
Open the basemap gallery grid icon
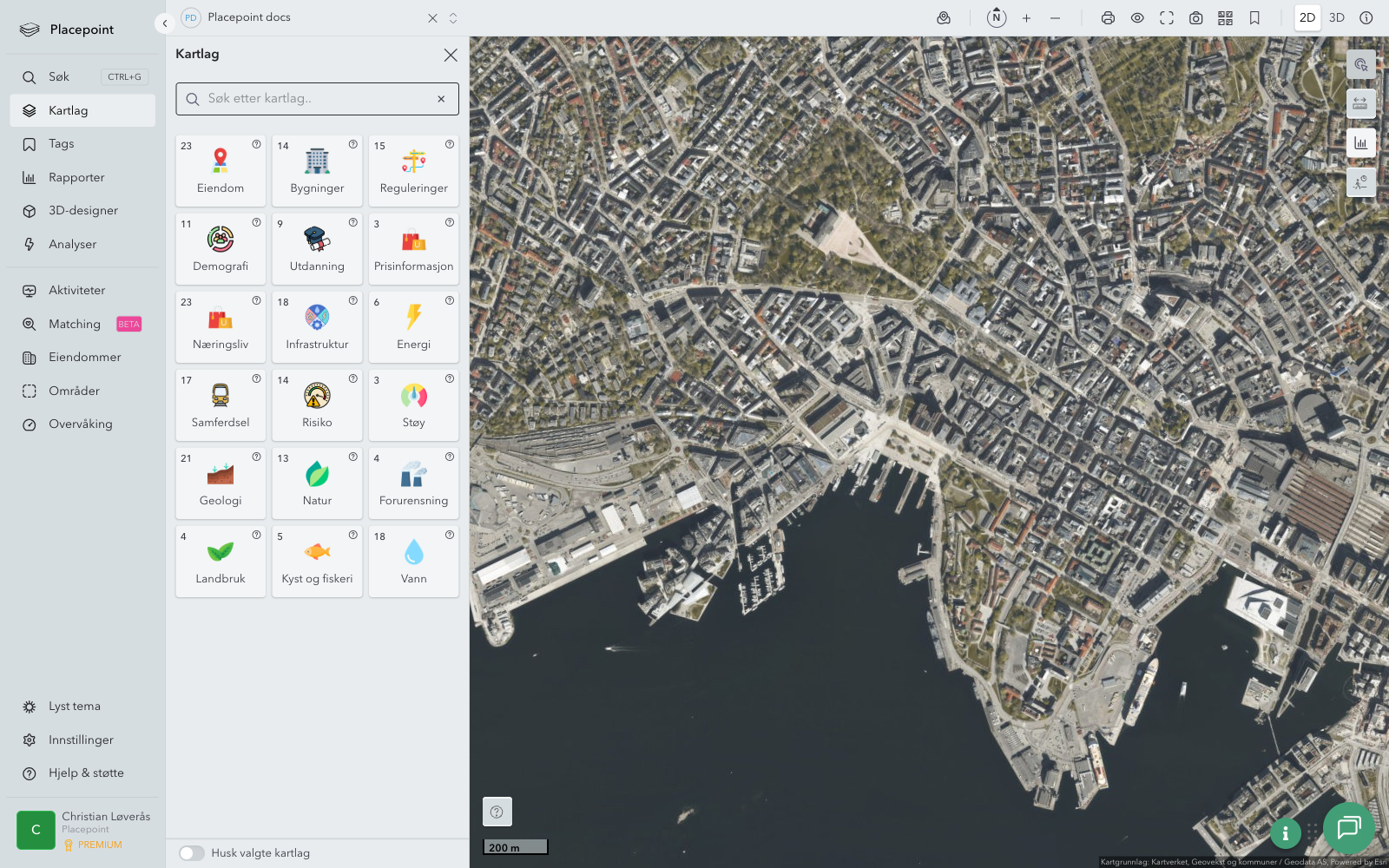point(1225,18)
